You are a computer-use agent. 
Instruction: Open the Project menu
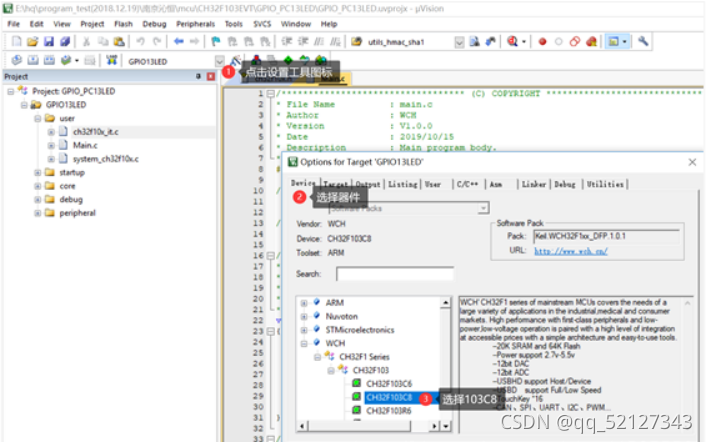(92, 24)
